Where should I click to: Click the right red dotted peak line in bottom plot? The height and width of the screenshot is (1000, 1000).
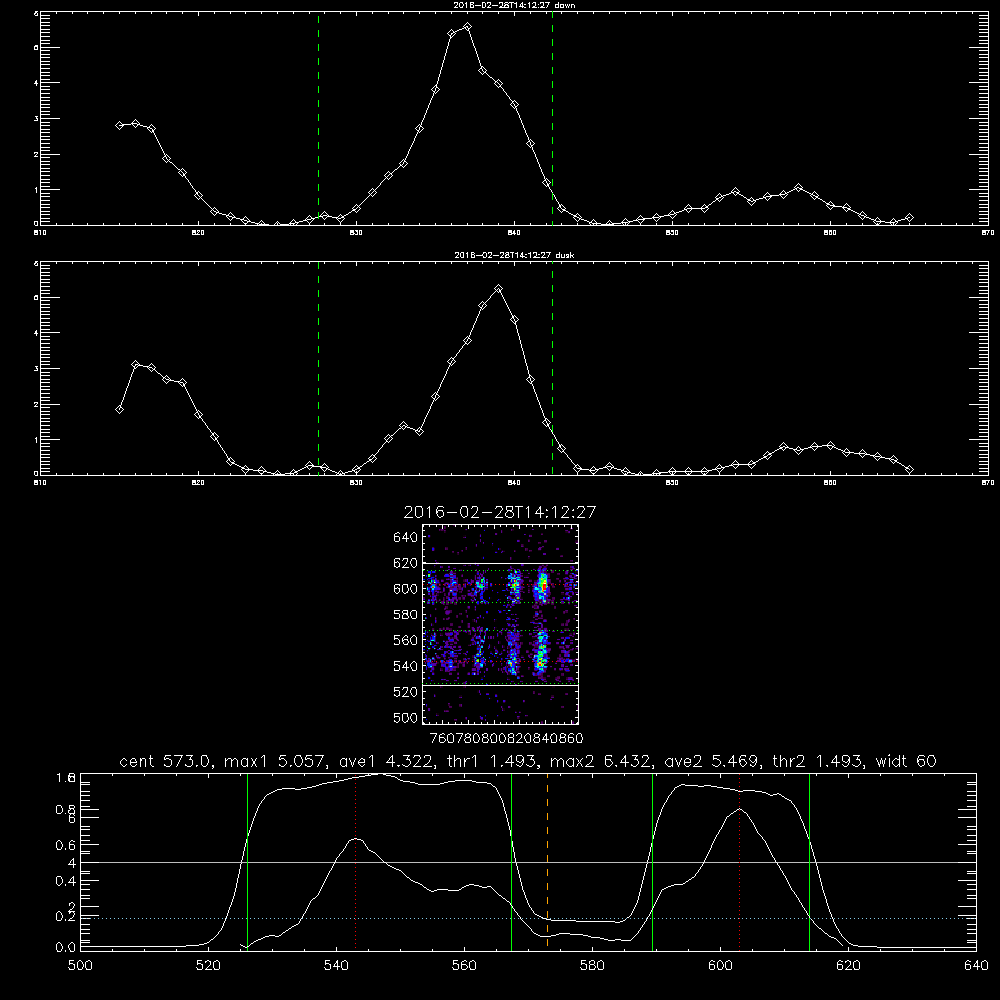(x=740, y=861)
